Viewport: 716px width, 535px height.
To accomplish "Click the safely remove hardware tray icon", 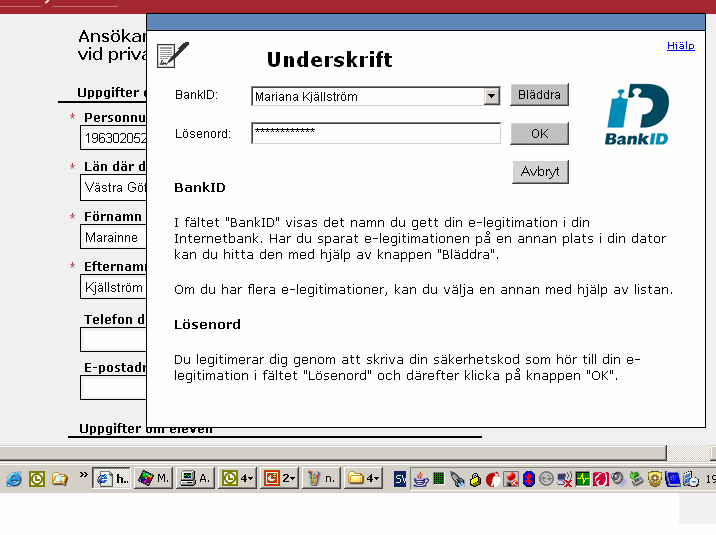I will coord(637,479).
